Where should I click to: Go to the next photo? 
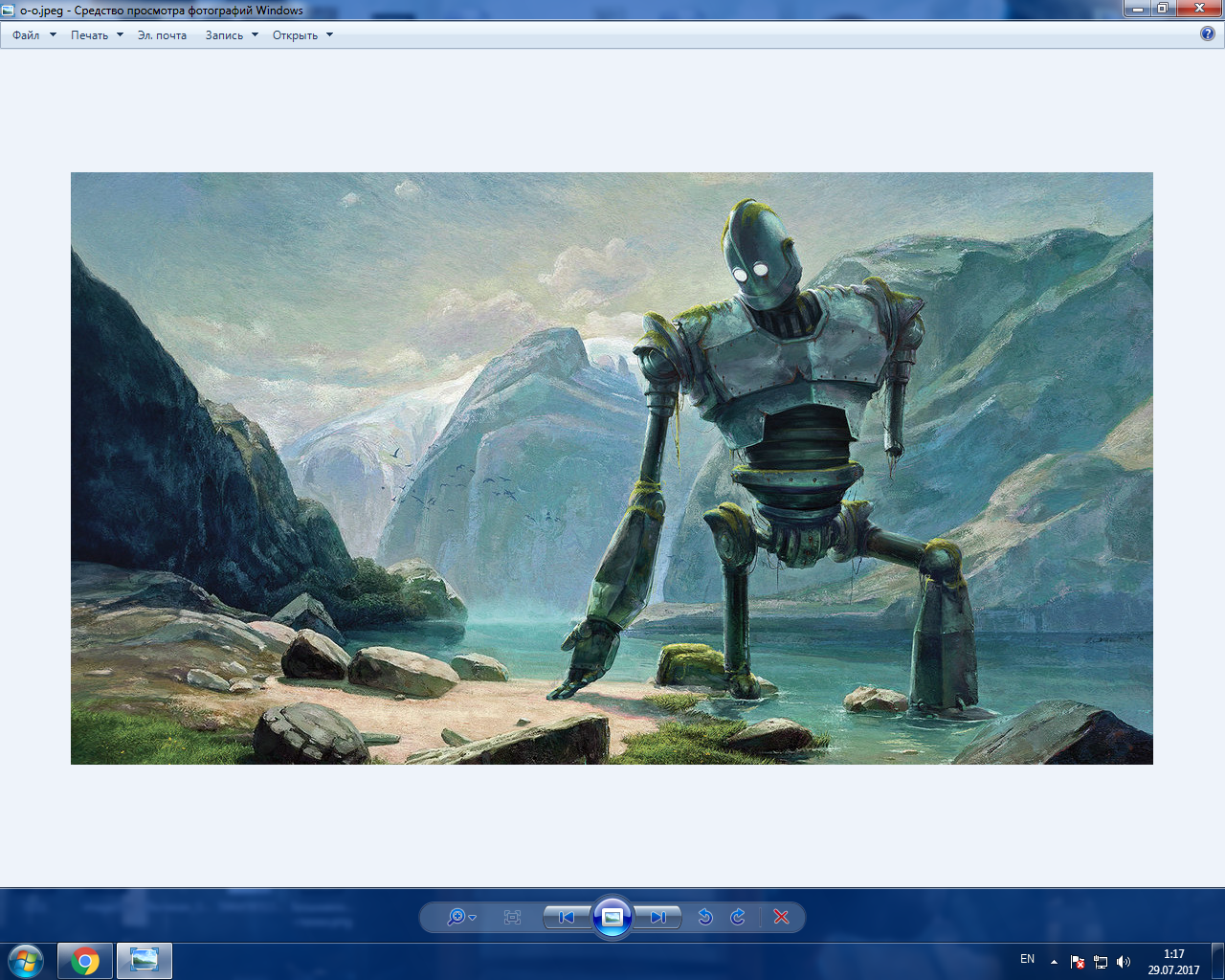click(x=658, y=917)
